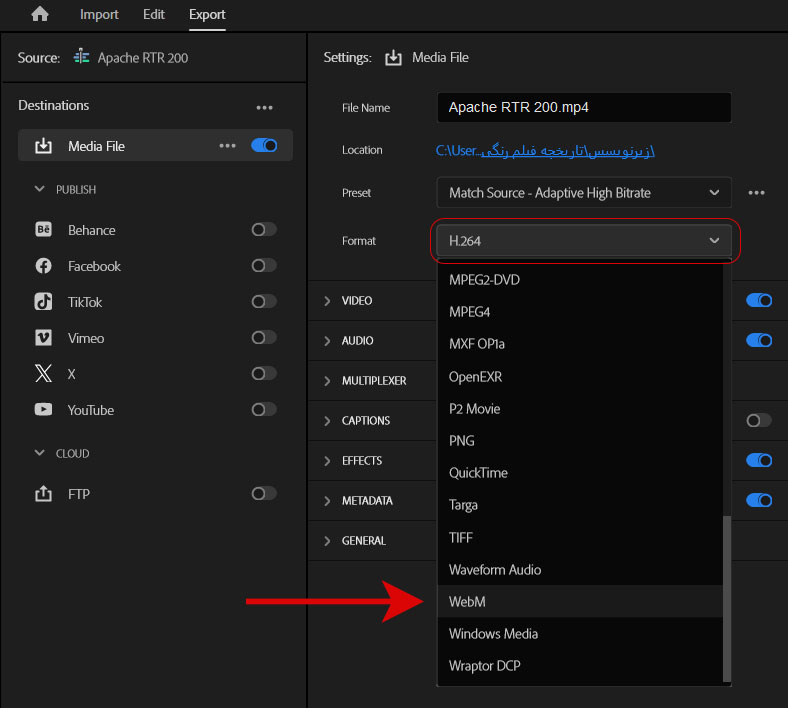The height and width of the screenshot is (708, 788).
Task: Click the Vimeo logo icon
Action: click(43, 338)
